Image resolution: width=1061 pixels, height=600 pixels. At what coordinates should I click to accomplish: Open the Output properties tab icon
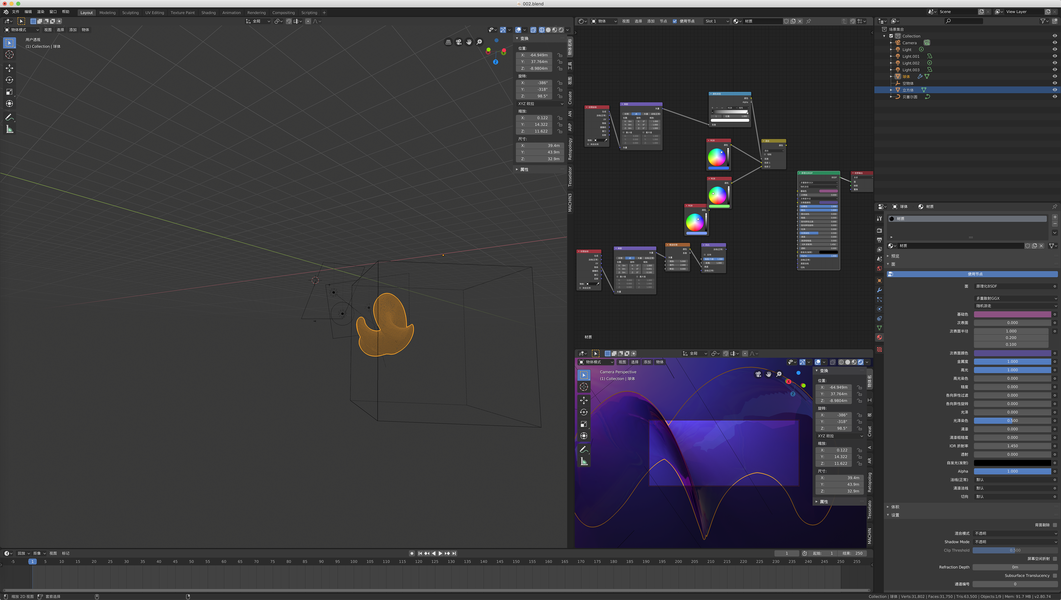(x=879, y=240)
